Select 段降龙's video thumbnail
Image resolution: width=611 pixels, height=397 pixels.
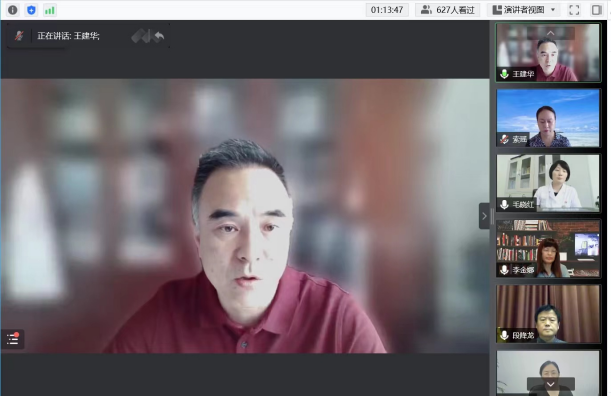(548, 314)
